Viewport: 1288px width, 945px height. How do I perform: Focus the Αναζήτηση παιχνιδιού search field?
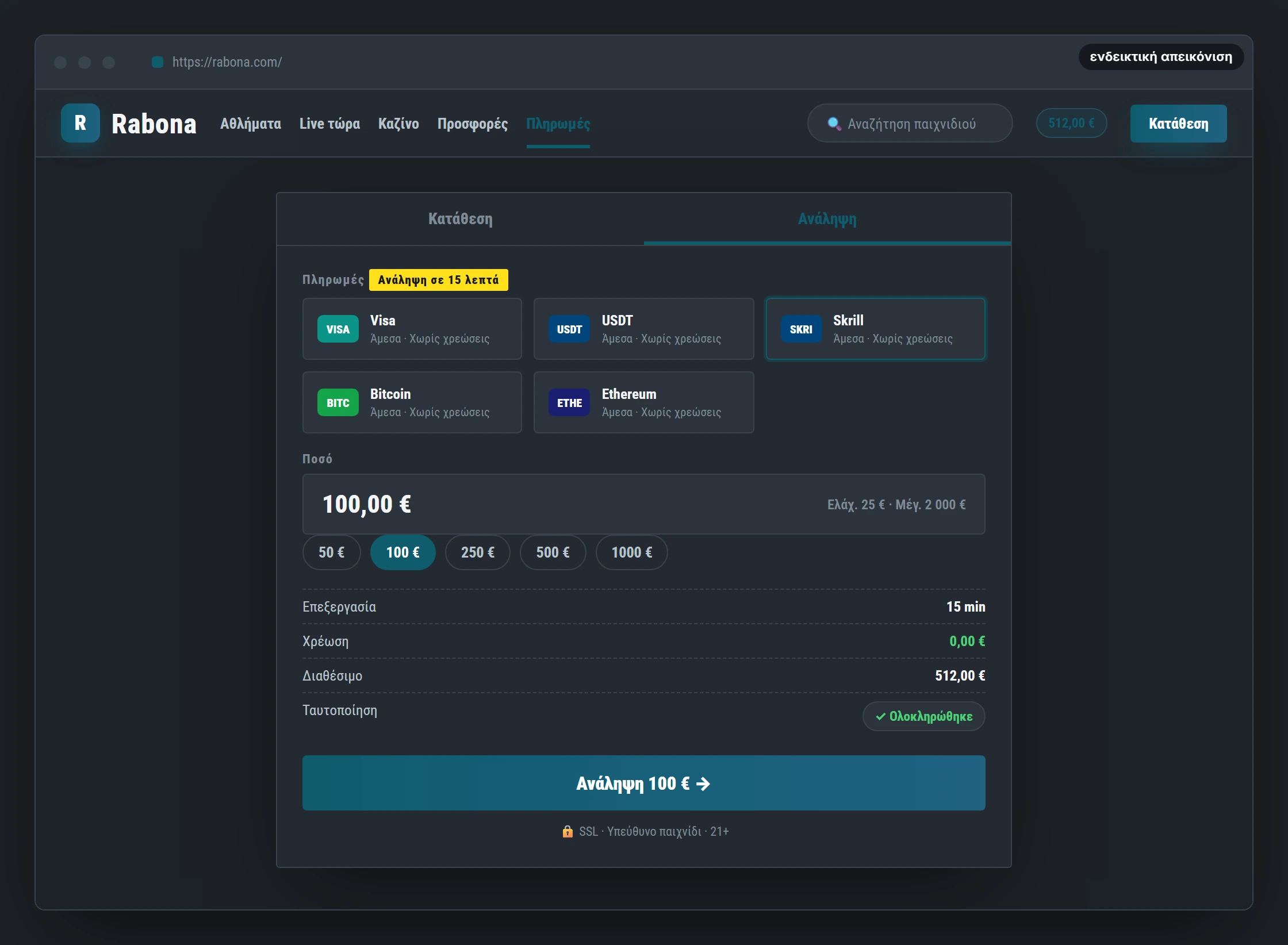(x=910, y=123)
